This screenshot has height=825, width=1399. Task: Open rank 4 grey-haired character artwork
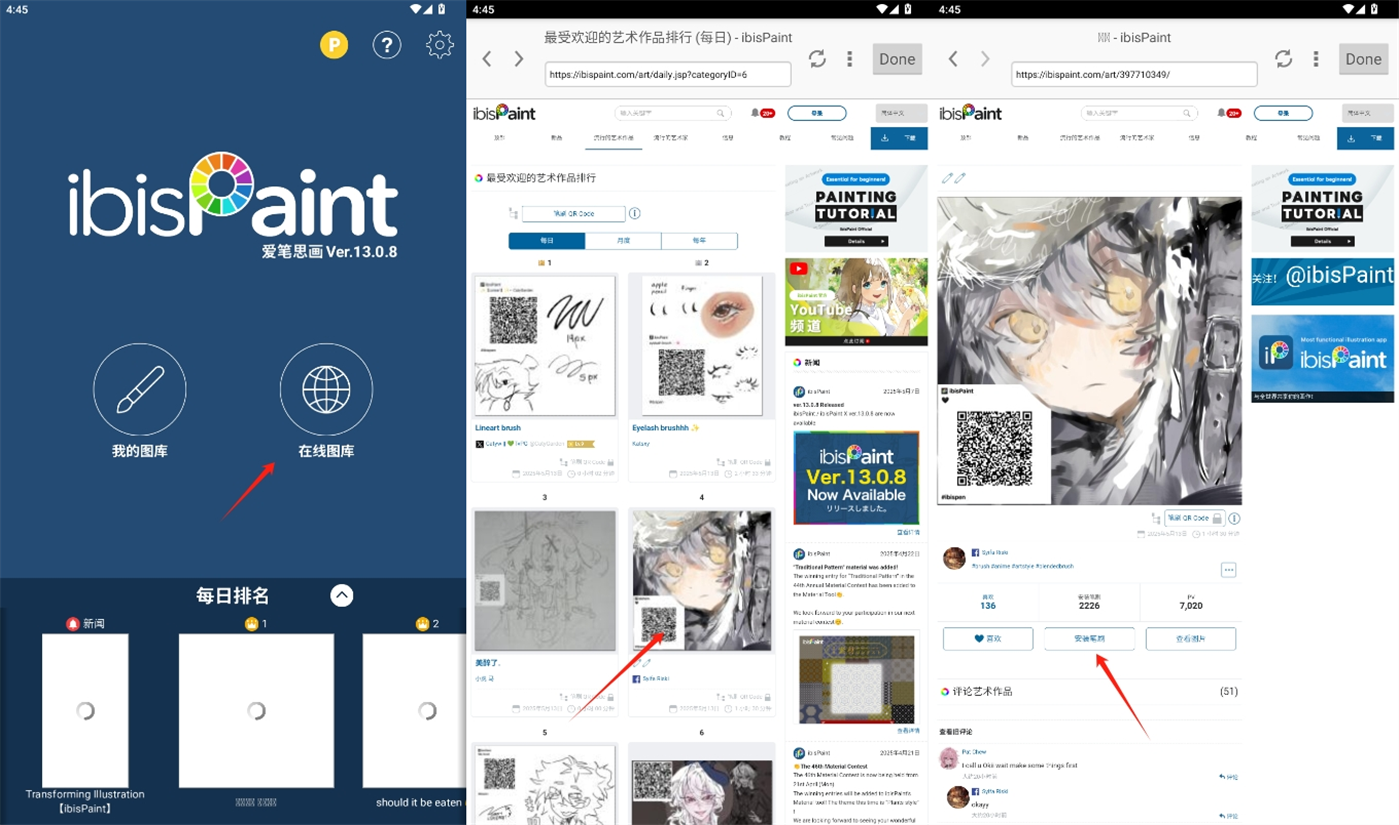pos(701,581)
